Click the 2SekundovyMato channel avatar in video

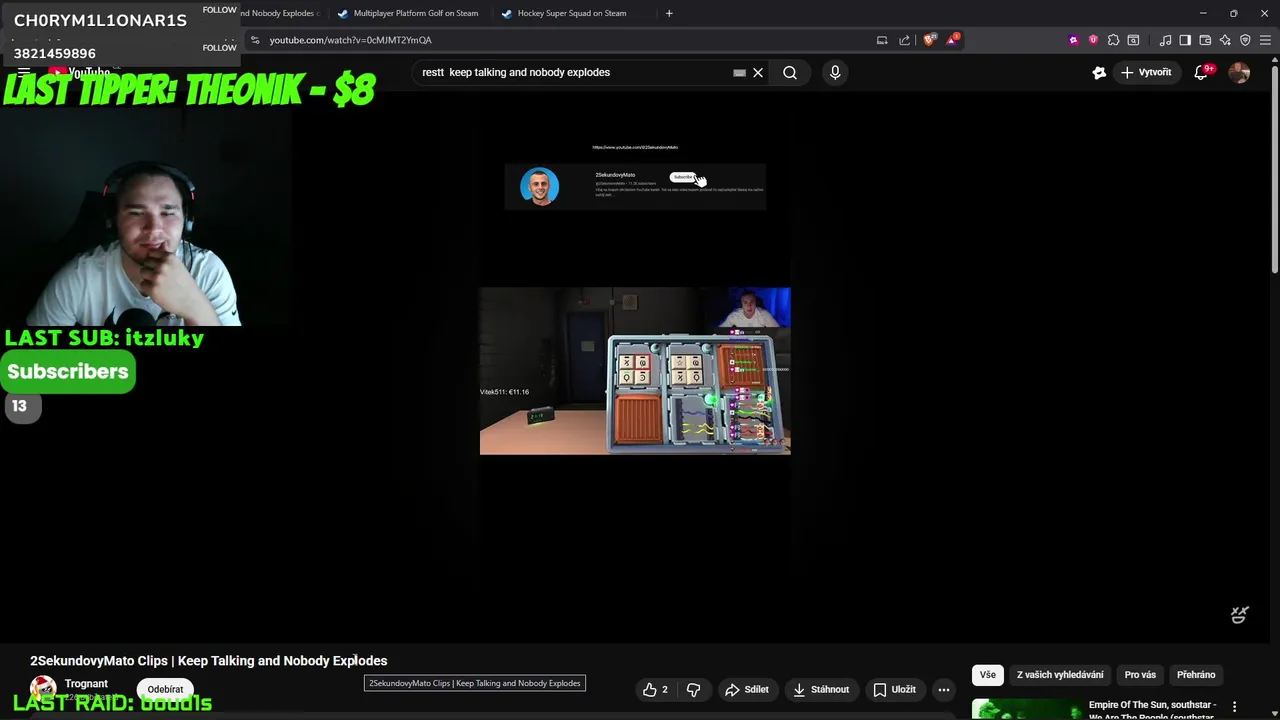coord(539,187)
